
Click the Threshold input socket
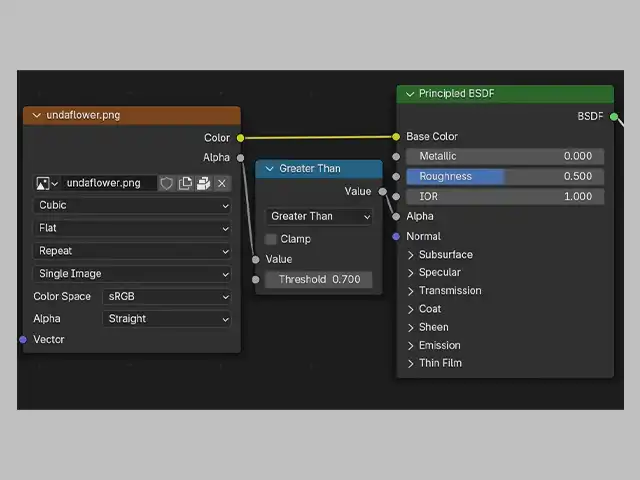(256, 280)
